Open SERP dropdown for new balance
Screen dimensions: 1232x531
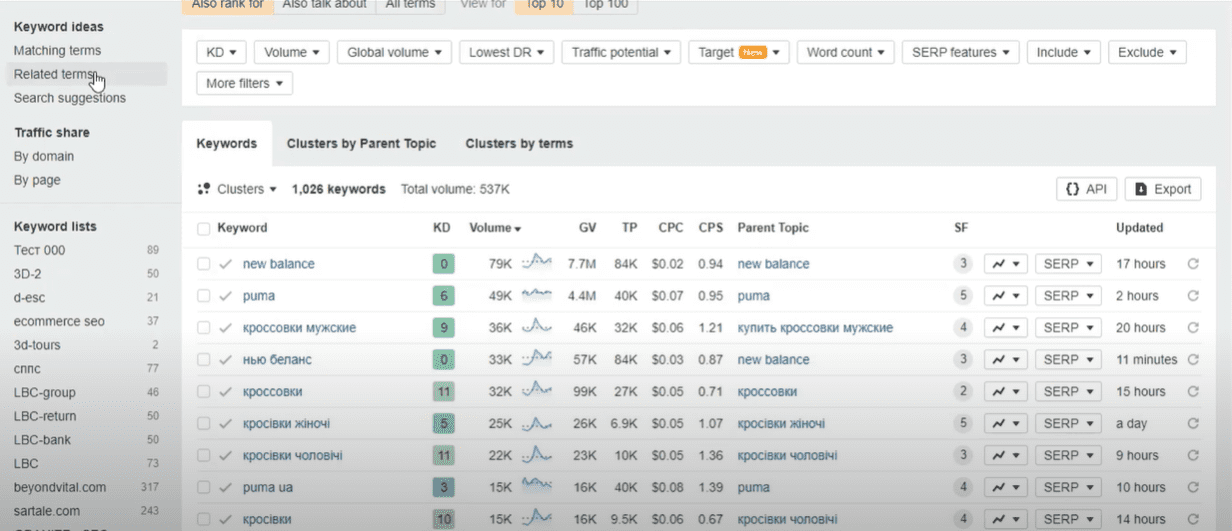pyautogui.click(x=1068, y=264)
